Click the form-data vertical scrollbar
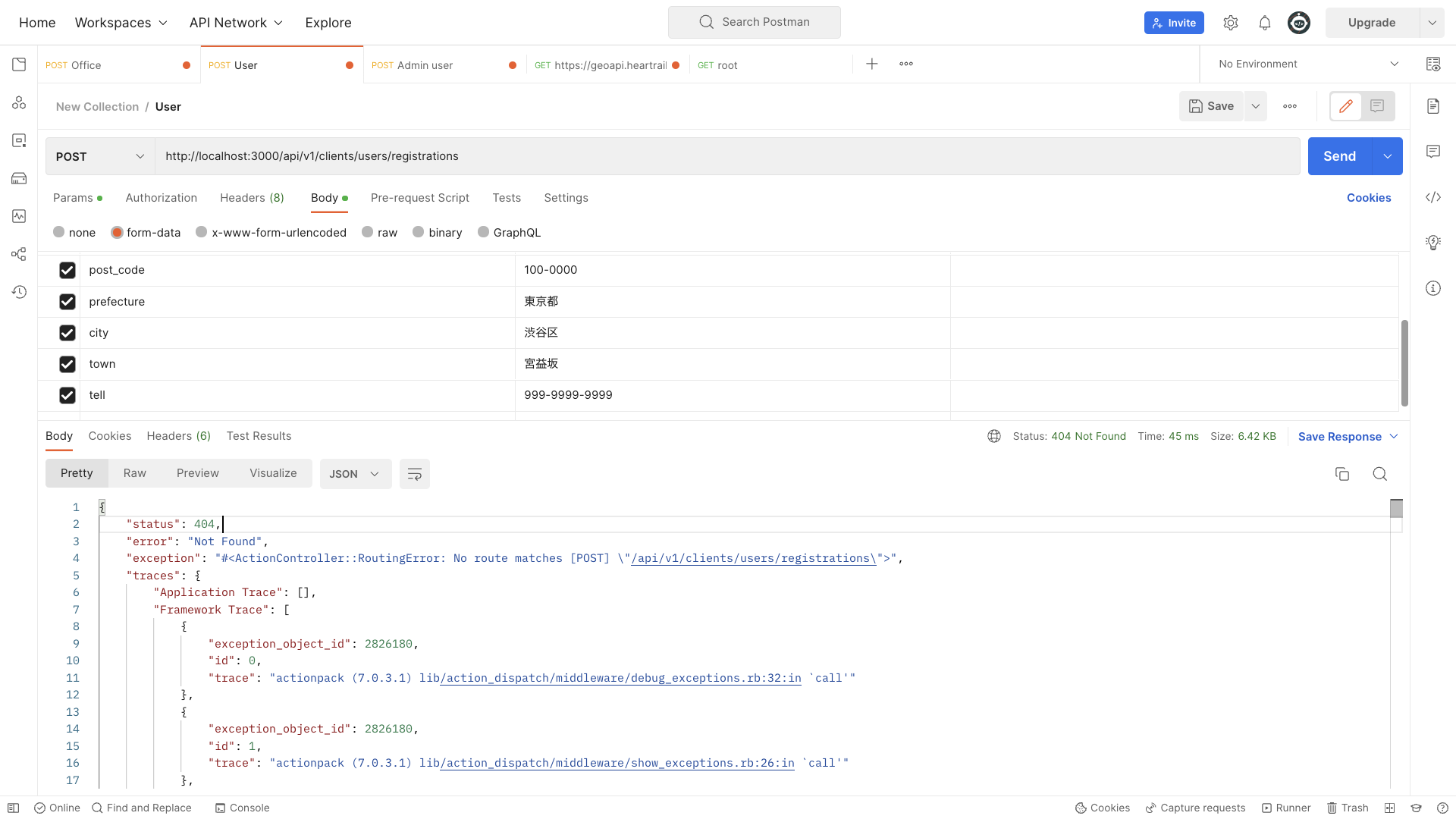The image size is (1456, 819). coord(1404,362)
